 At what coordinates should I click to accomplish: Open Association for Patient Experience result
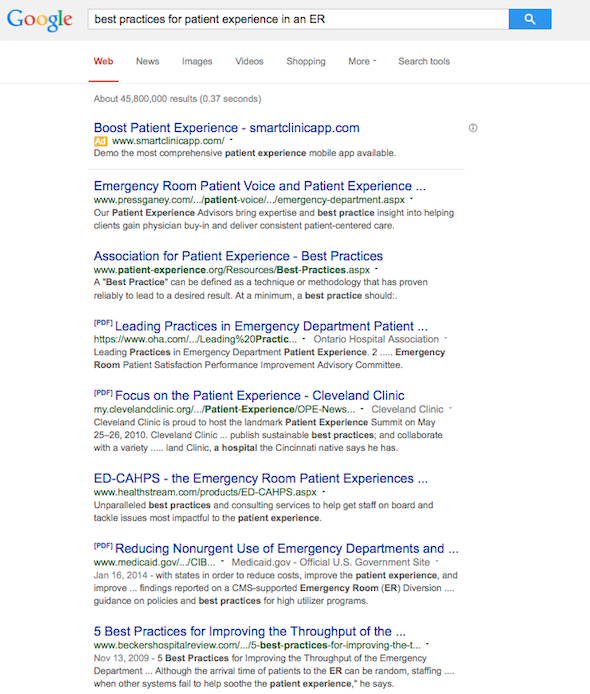pyautogui.click(x=238, y=256)
